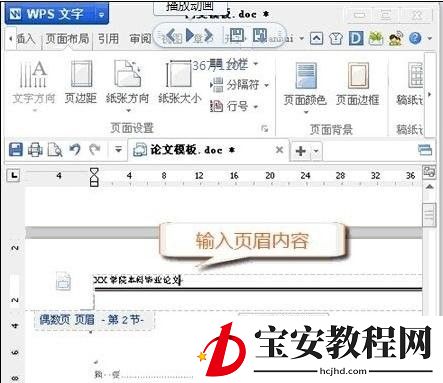Click the 稿纸 manuscript paper icon
The image size is (443, 383).
click(415, 75)
